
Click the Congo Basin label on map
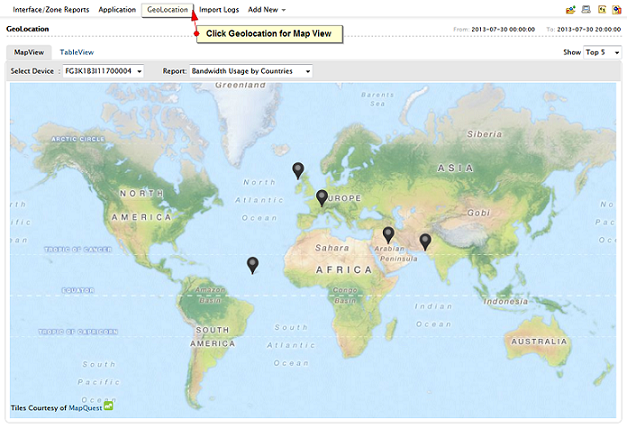tap(345, 295)
